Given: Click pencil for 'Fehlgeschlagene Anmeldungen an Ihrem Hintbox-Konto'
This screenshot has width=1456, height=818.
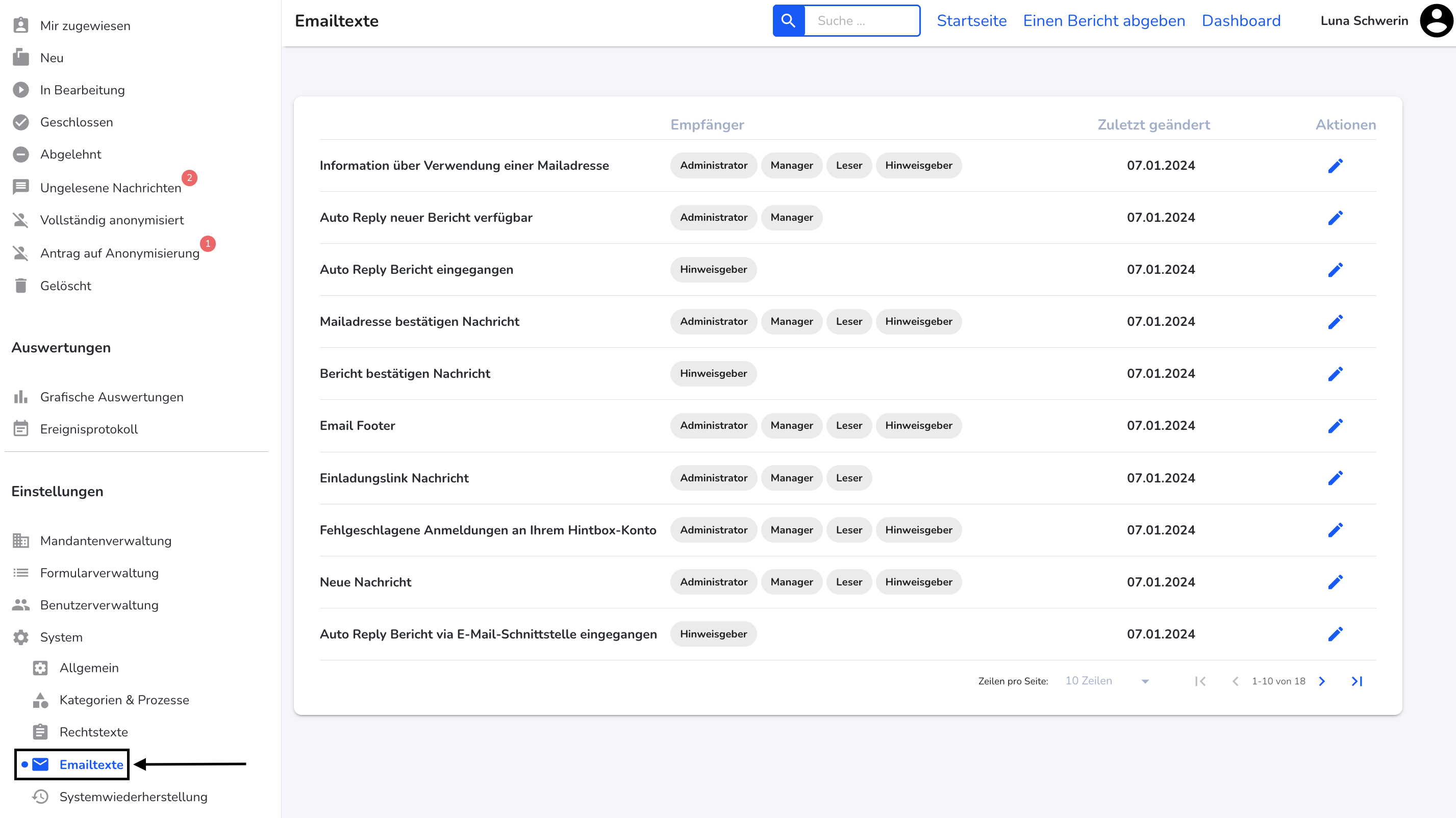Looking at the screenshot, I should [1335, 530].
